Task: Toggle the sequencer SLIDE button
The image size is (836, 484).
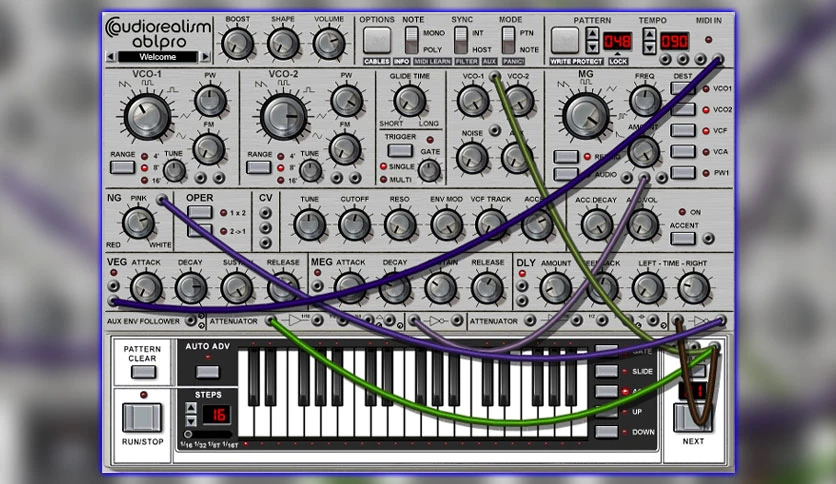Action: coord(607,371)
